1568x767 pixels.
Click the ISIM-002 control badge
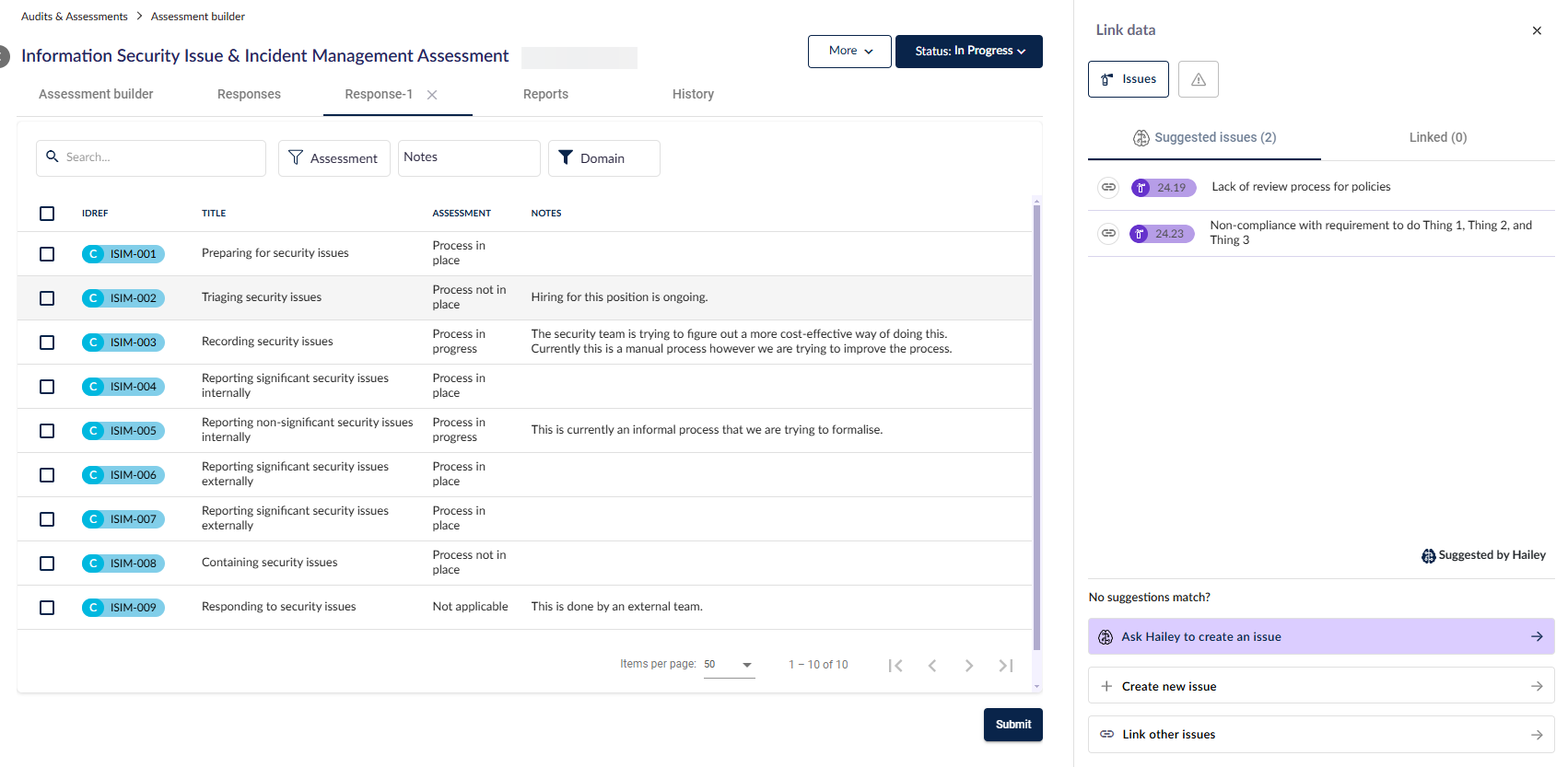pos(123,298)
